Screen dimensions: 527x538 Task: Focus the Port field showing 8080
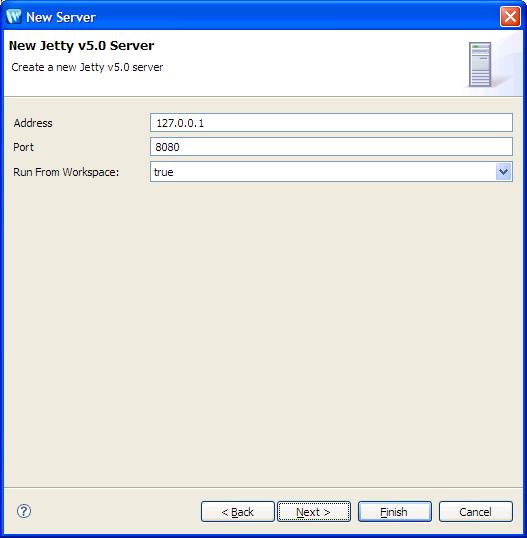331,147
